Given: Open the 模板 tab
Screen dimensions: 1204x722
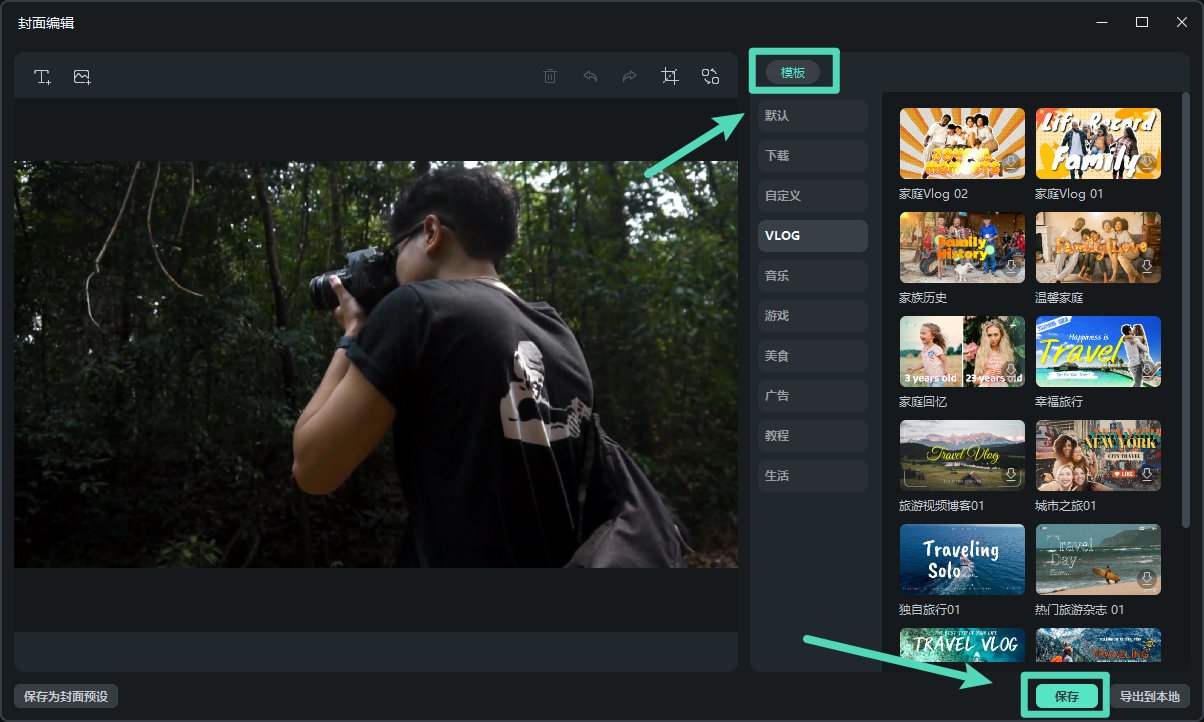Looking at the screenshot, I should 793,72.
